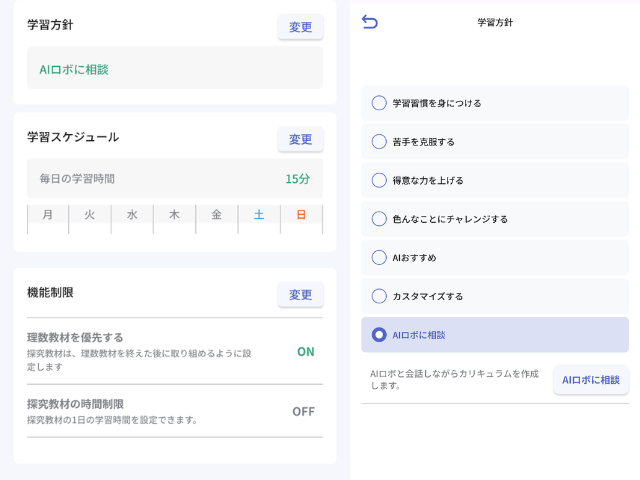Select 色んなことにチャレンジする radio option

495,219
